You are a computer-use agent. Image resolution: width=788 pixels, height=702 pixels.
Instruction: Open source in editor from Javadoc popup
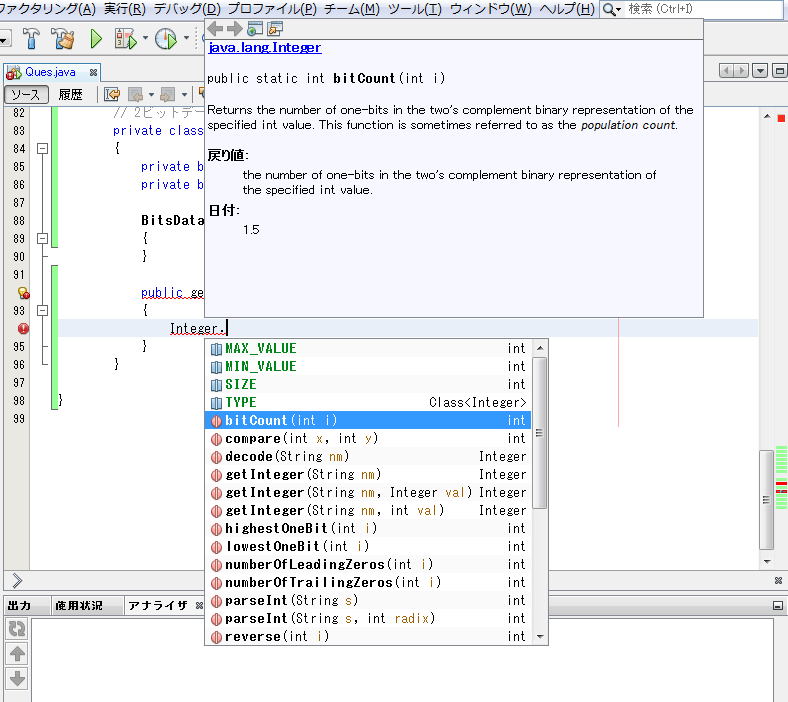coord(275,29)
